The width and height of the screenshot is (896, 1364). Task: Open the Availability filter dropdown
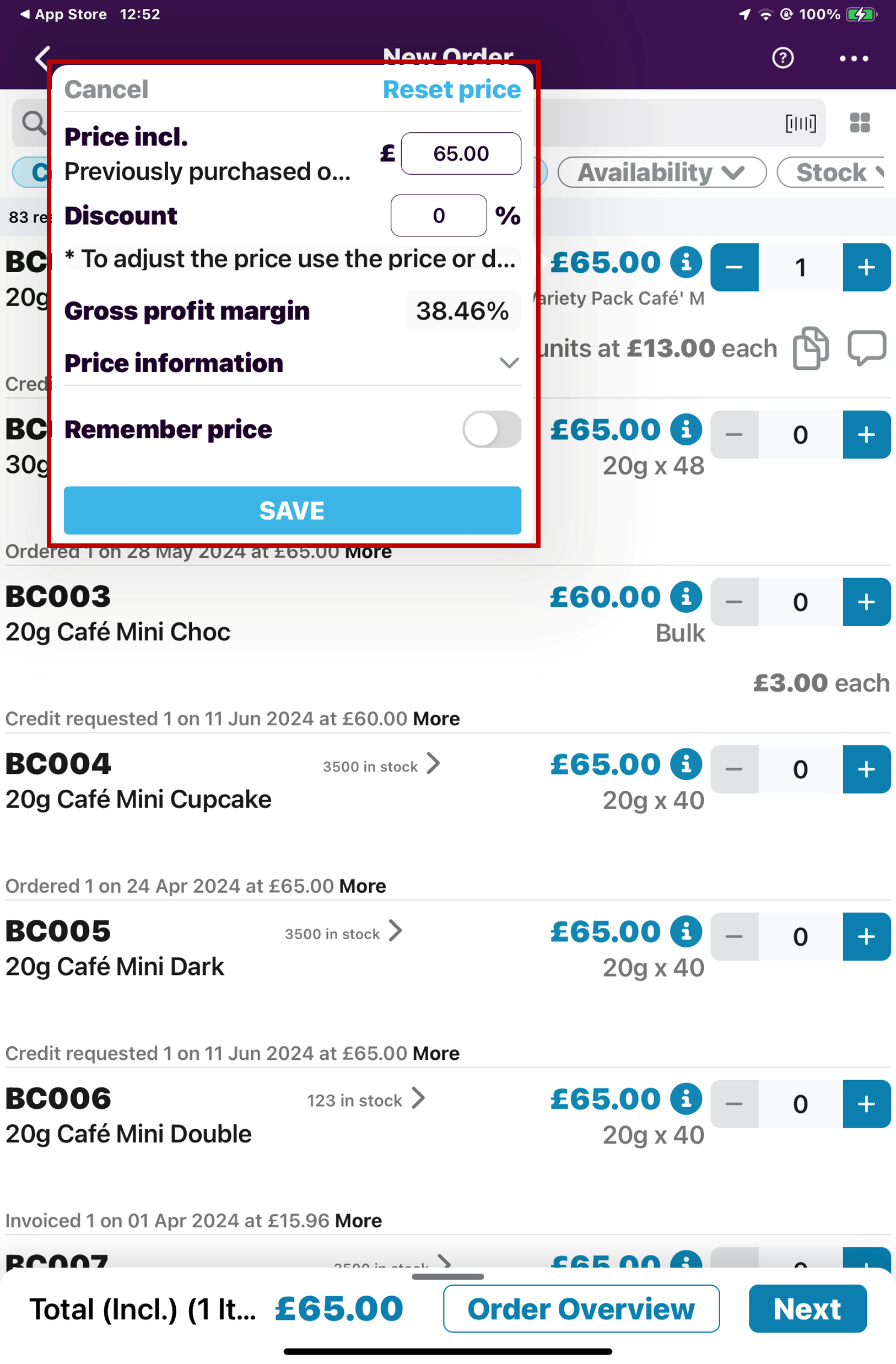(661, 172)
